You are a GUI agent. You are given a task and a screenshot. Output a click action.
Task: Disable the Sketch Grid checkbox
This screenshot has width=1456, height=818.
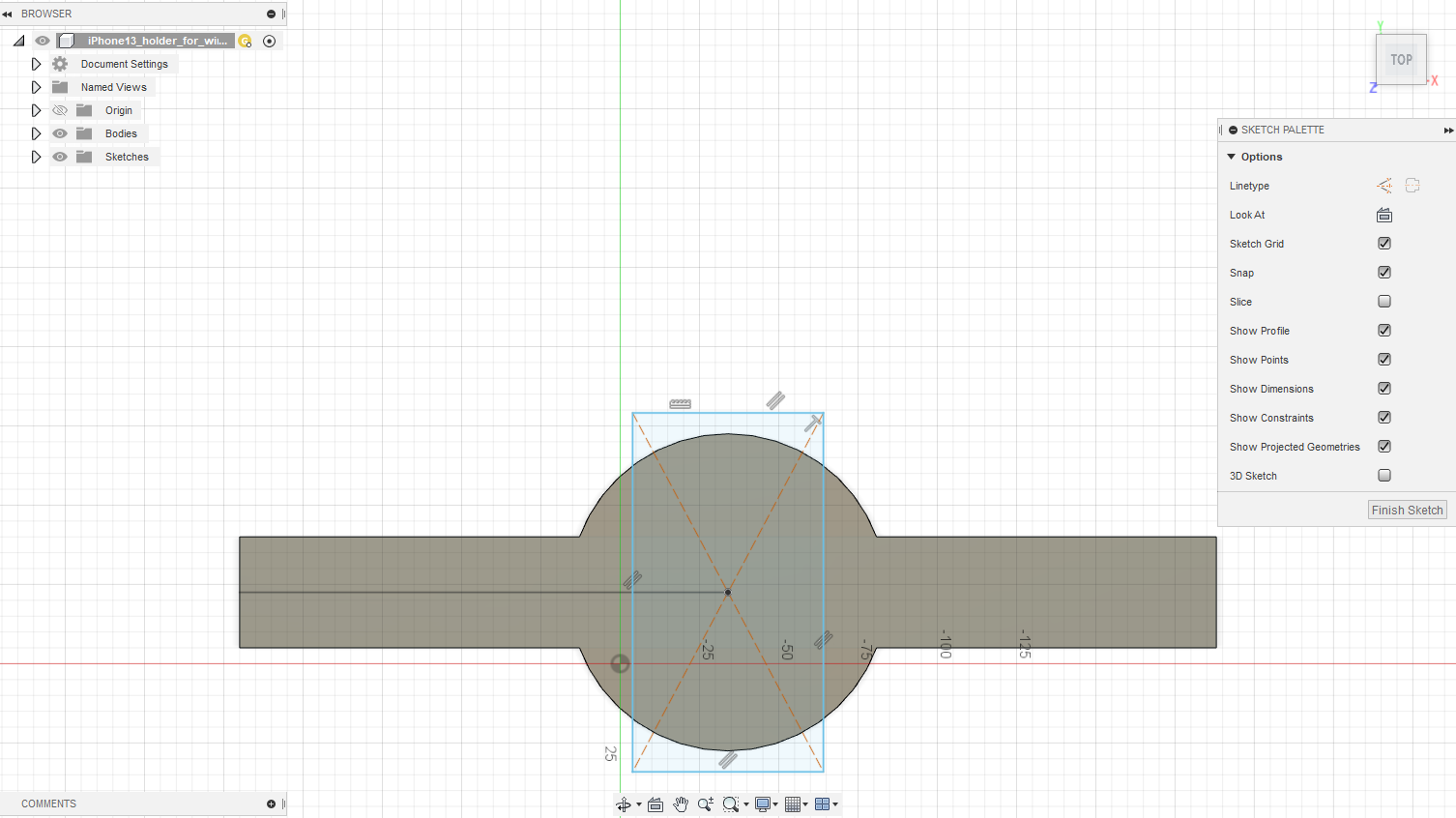[1383, 243]
